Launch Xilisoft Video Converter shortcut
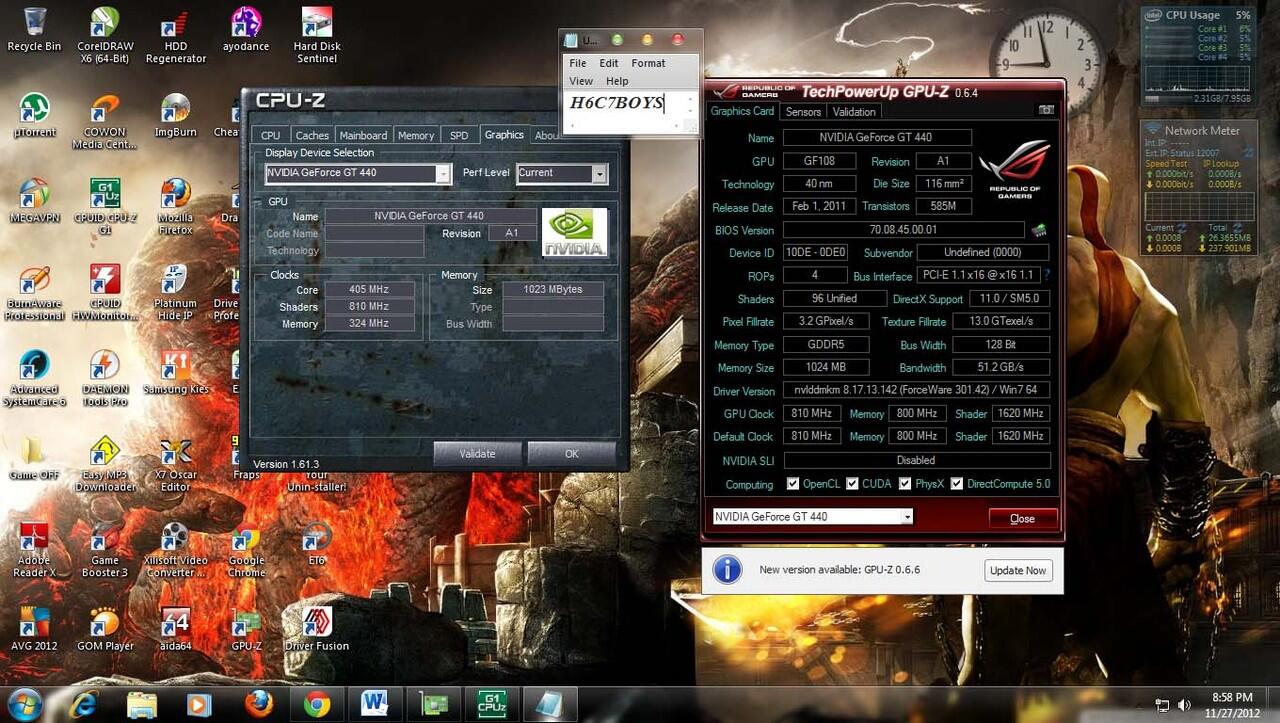The width and height of the screenshot is (1280, 723). pyautogui.click(x=175, y=550)
